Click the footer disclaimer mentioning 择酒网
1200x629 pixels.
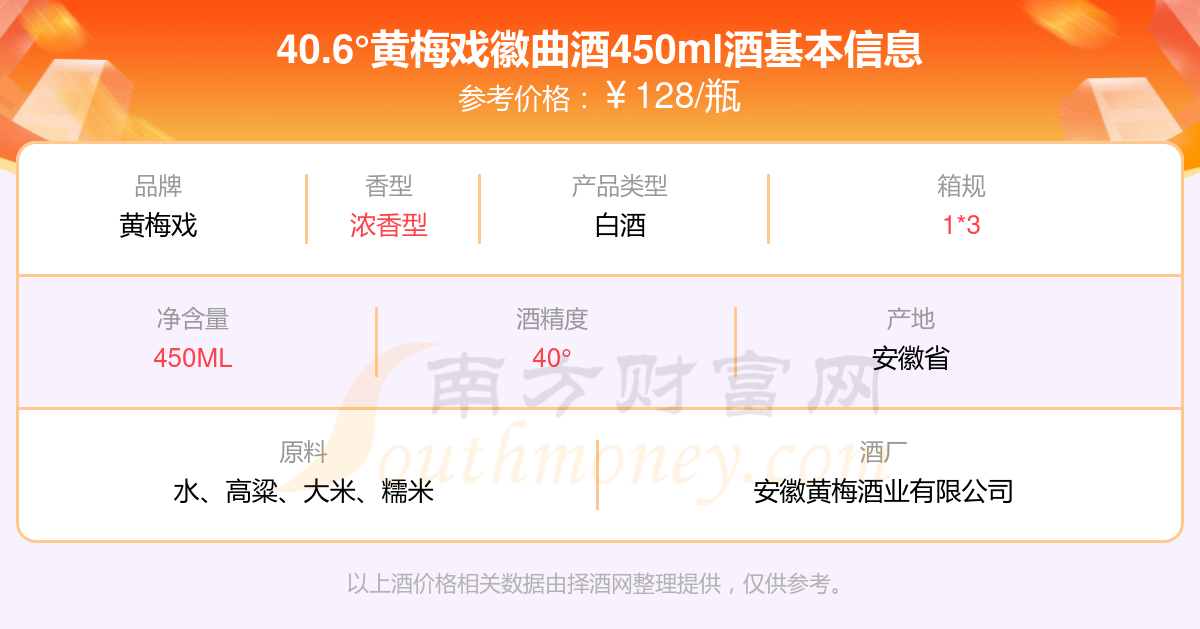pyautogui.click(x=596, y=583)
